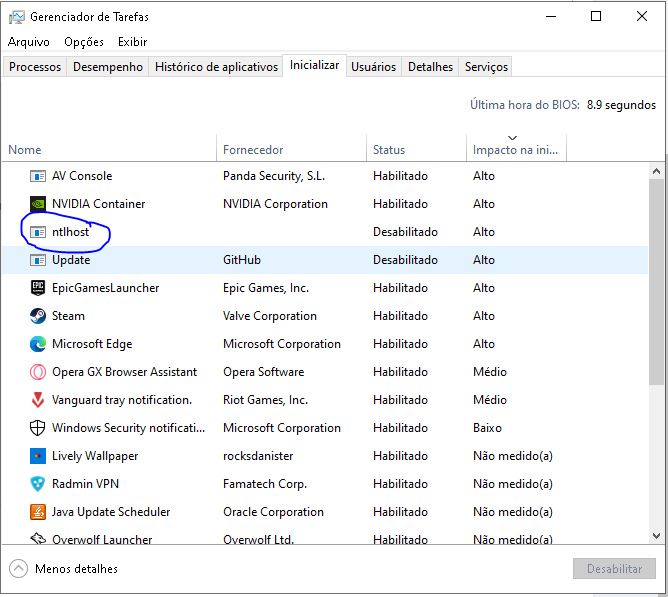Screen dimensions: 668x597
Task: Click the 8.9 segundos BIOS time
Action: point(621,105)
